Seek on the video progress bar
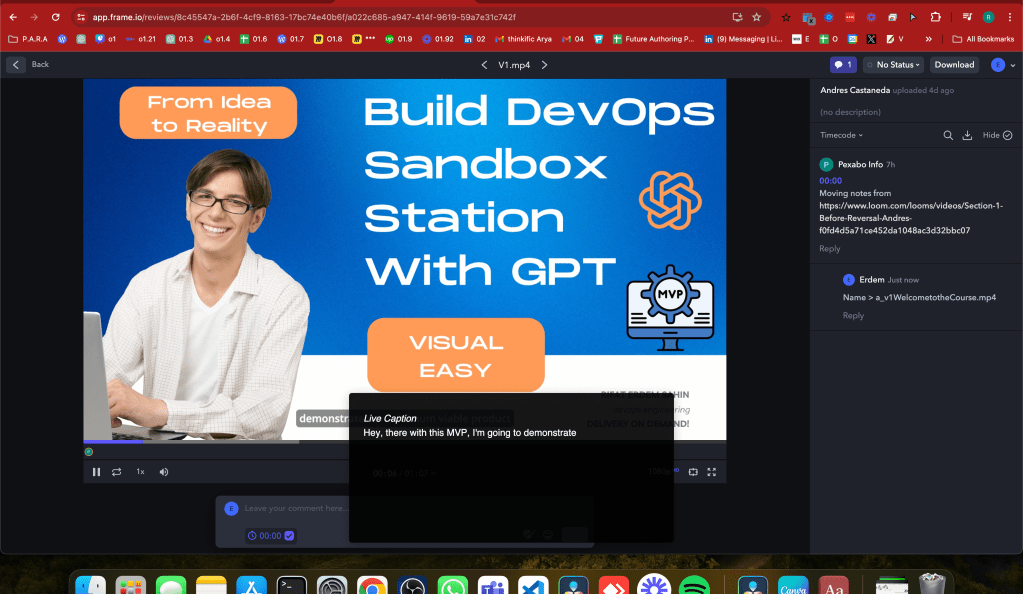 coord(405,442)
